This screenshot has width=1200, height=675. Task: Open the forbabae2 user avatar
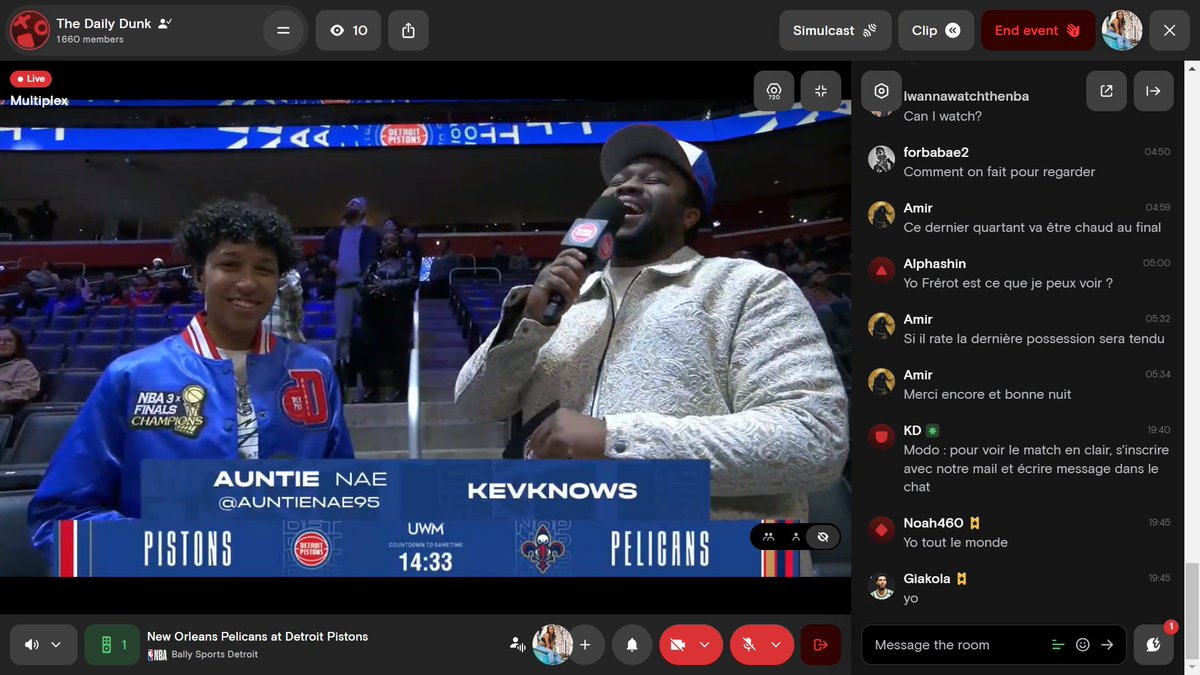(x=881, y=158)
